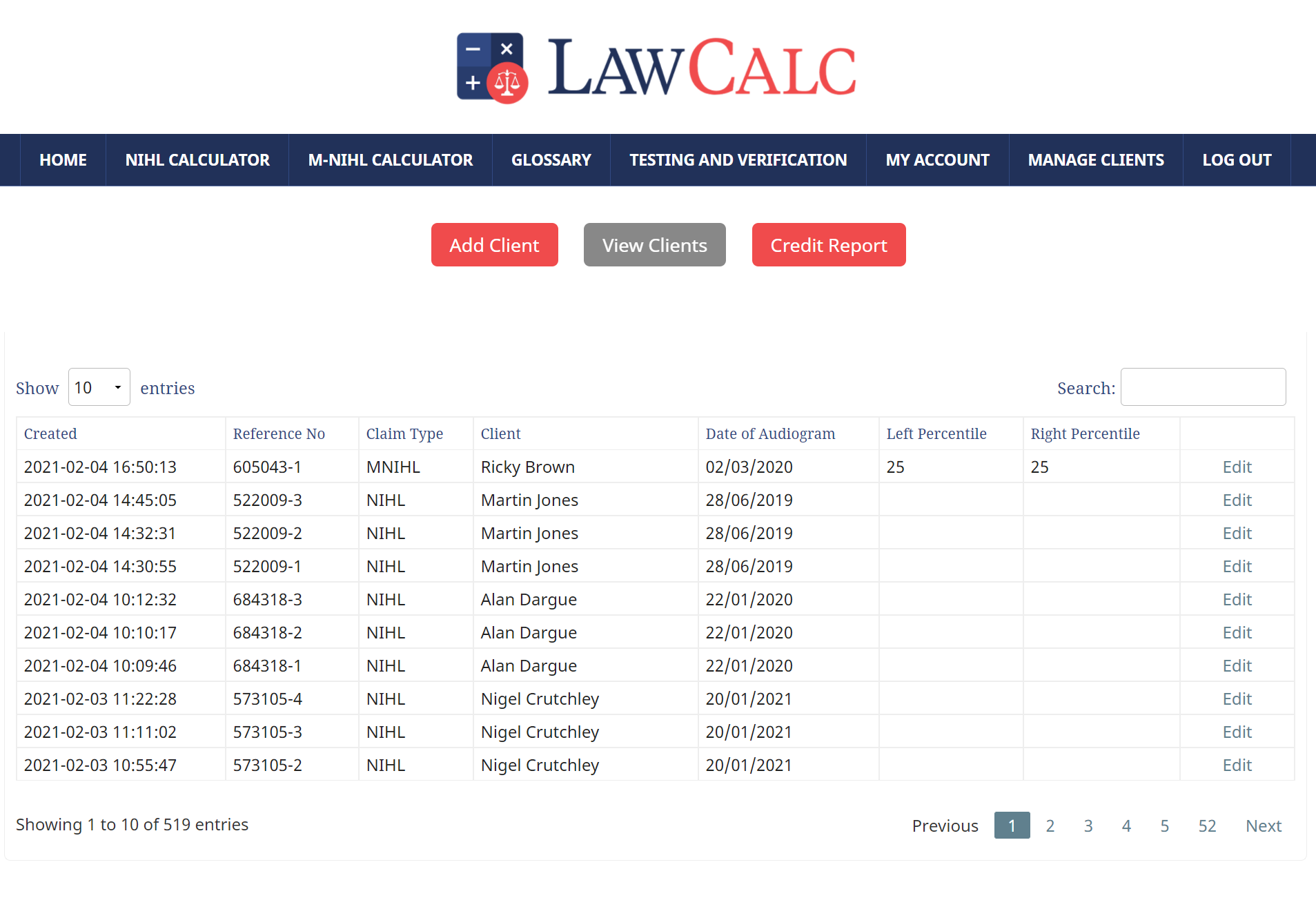Go to page 4 of entries
1316x898 pixels.
[x=1126, y=826]
